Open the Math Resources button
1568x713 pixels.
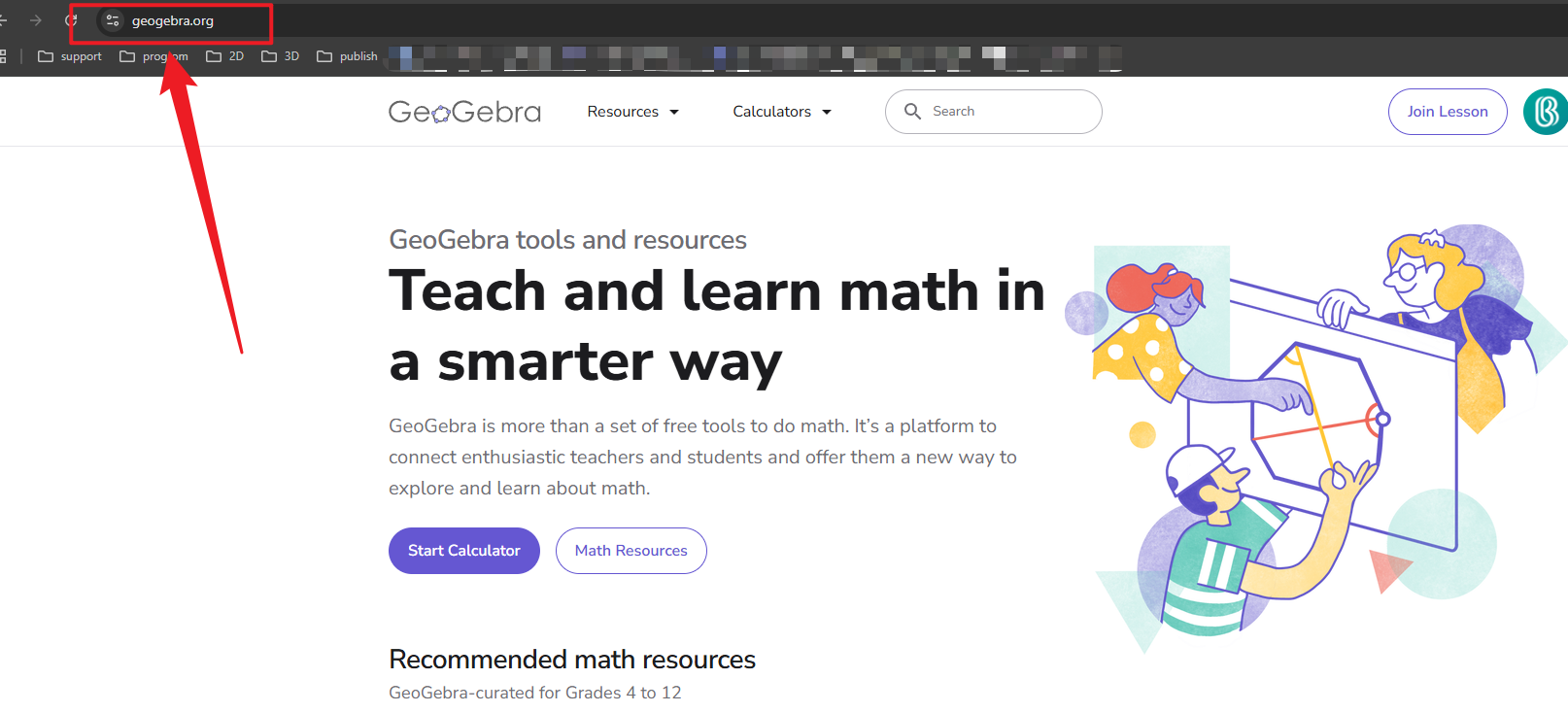coord(631,551)
